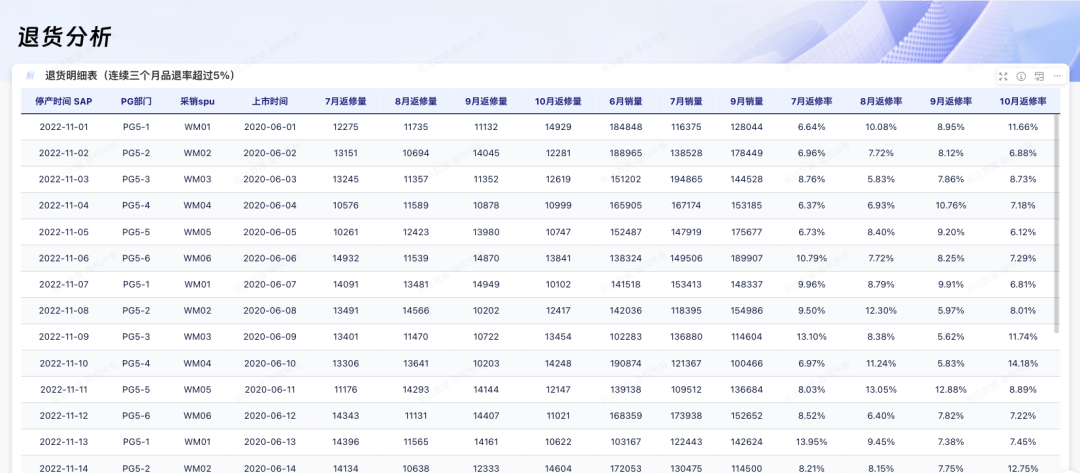This screenshot has width=1080, height=473.
Task: Click the 10月返修率 column header
Action: [x=1024, y=101]
